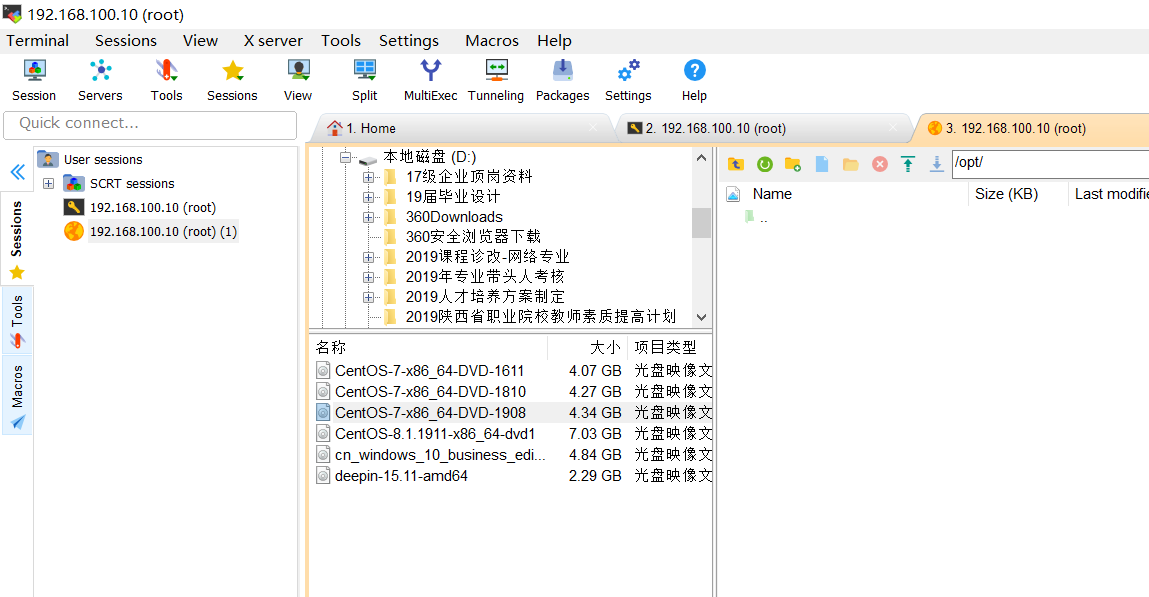
Task: Open the vertical Macros sidebar tab
Action: click(17, 396)
